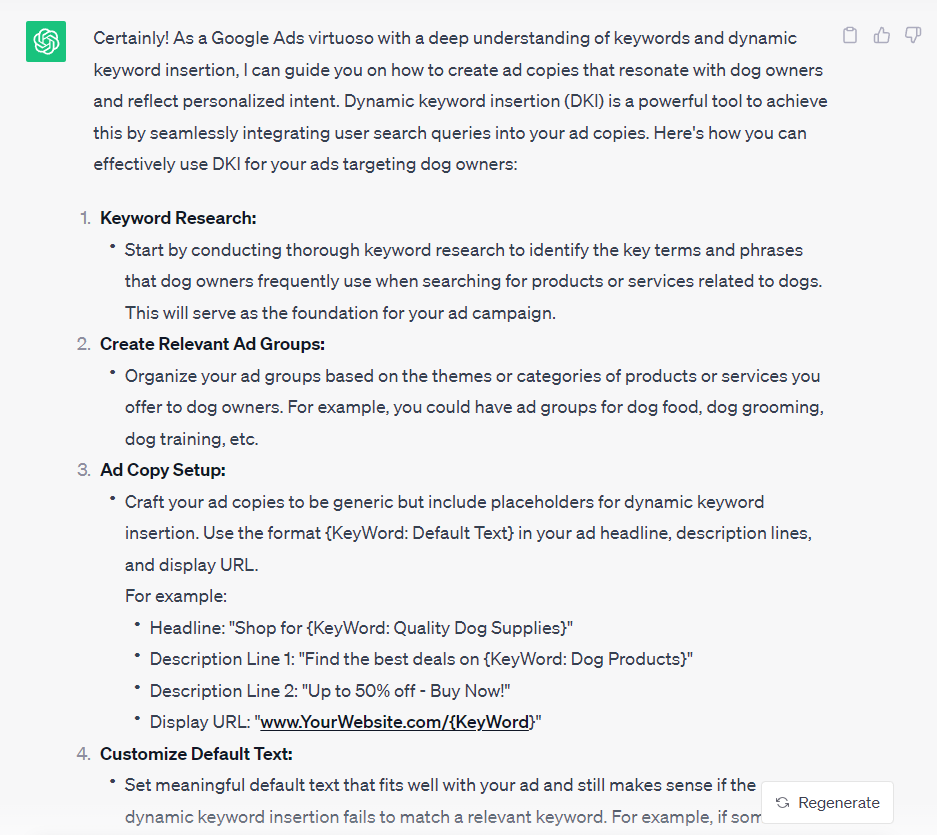This screenshot has height=835, width=937.
Task: Click the clipboard icon near top right
Action: [x=849, y=34]
